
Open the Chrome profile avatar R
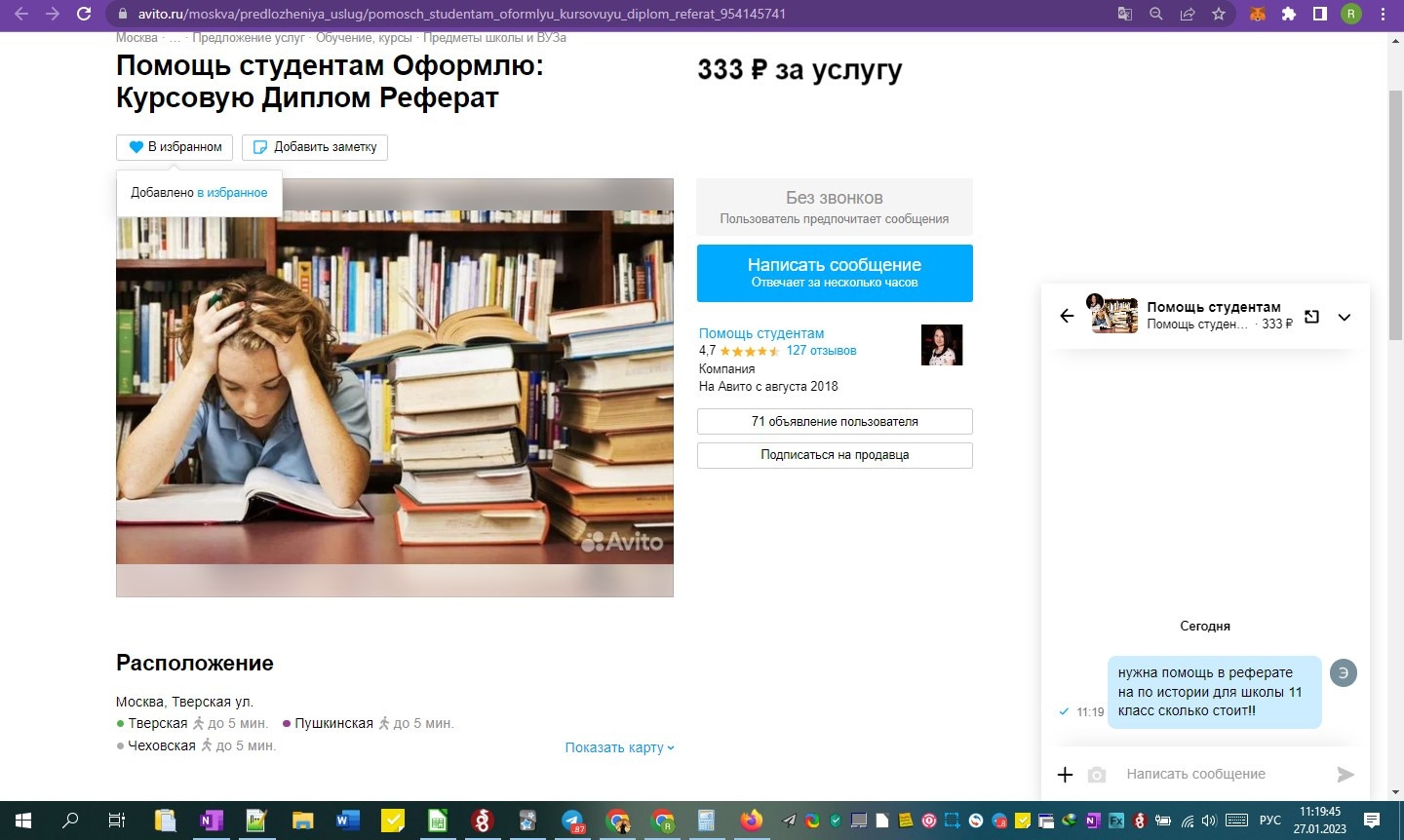(x=1351, y=14)
